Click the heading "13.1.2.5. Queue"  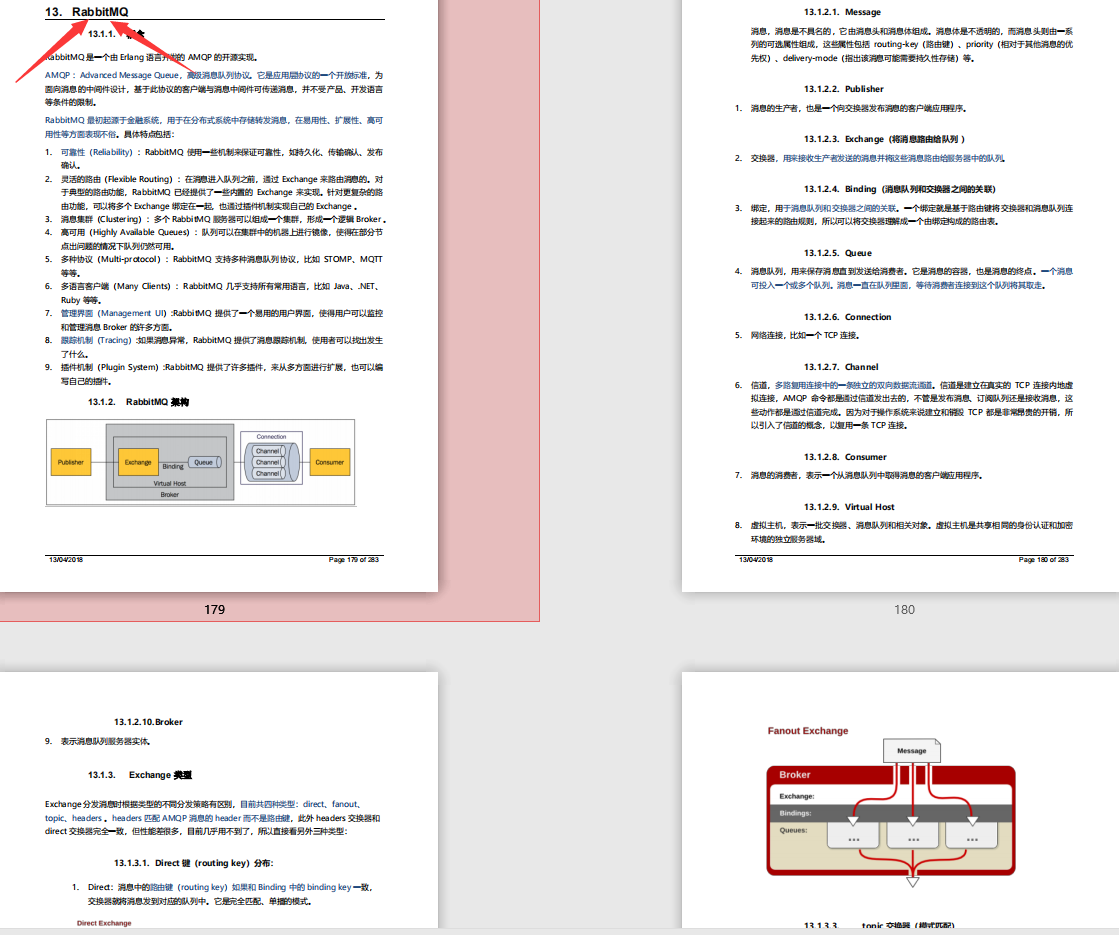838,253
